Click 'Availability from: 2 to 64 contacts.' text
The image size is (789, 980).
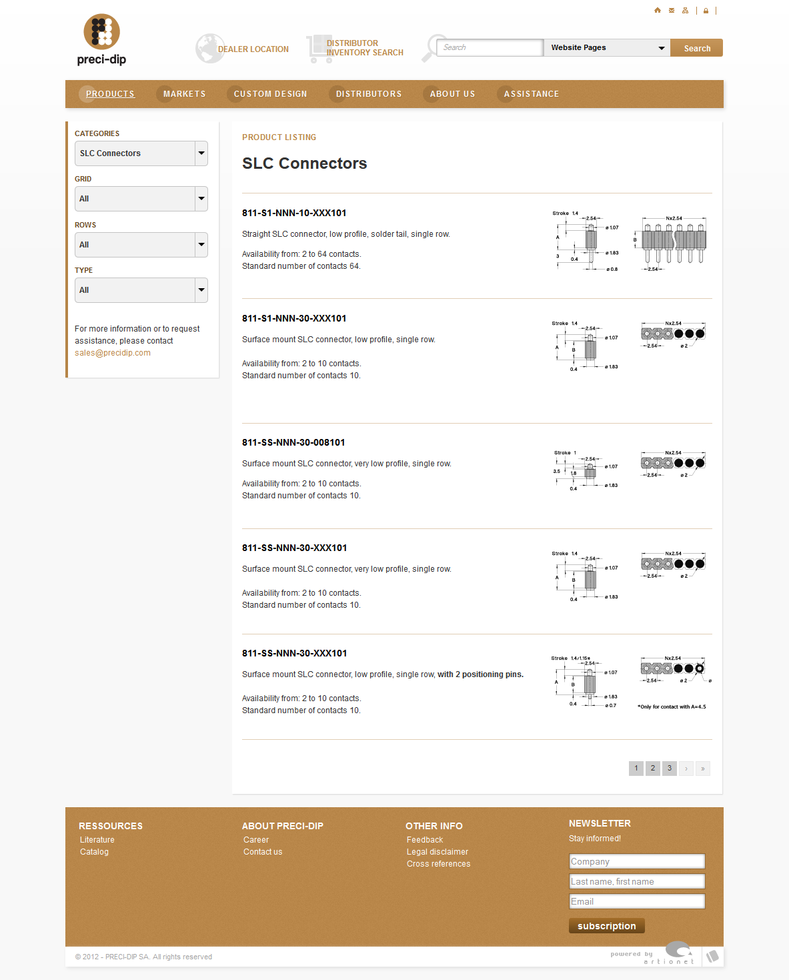click(301, 254)
